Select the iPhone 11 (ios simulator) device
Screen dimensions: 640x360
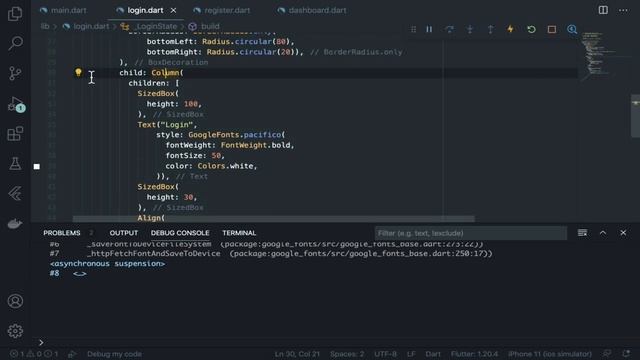(550, 354)
